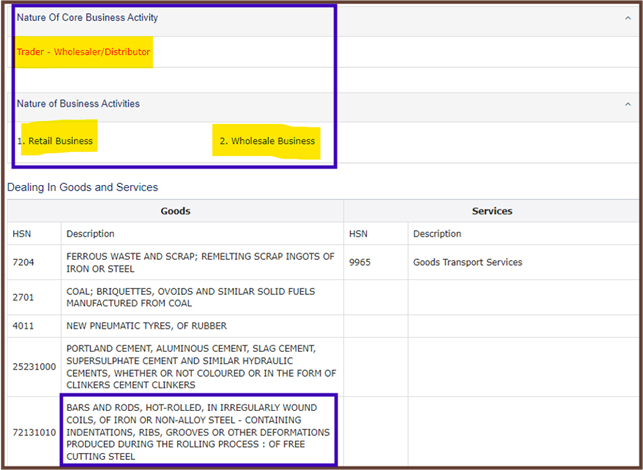Screen dimensions: 643x470
Task: Click the Services column group header
Action: (492, 211)
